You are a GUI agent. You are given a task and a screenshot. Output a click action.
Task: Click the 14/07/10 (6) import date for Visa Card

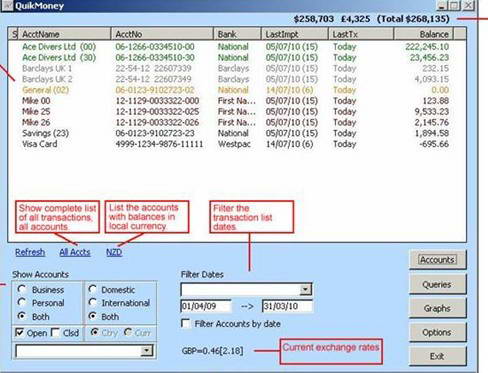pos(289,144)
